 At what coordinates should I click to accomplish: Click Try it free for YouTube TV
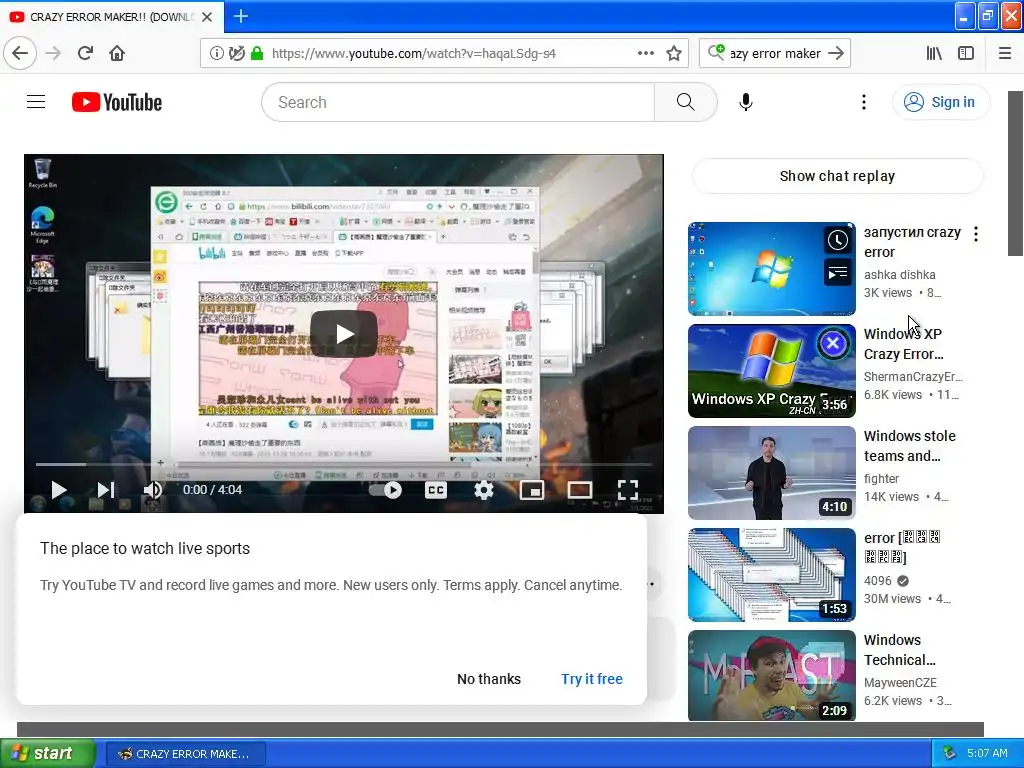pyautogui.click(x=592, y=679)
